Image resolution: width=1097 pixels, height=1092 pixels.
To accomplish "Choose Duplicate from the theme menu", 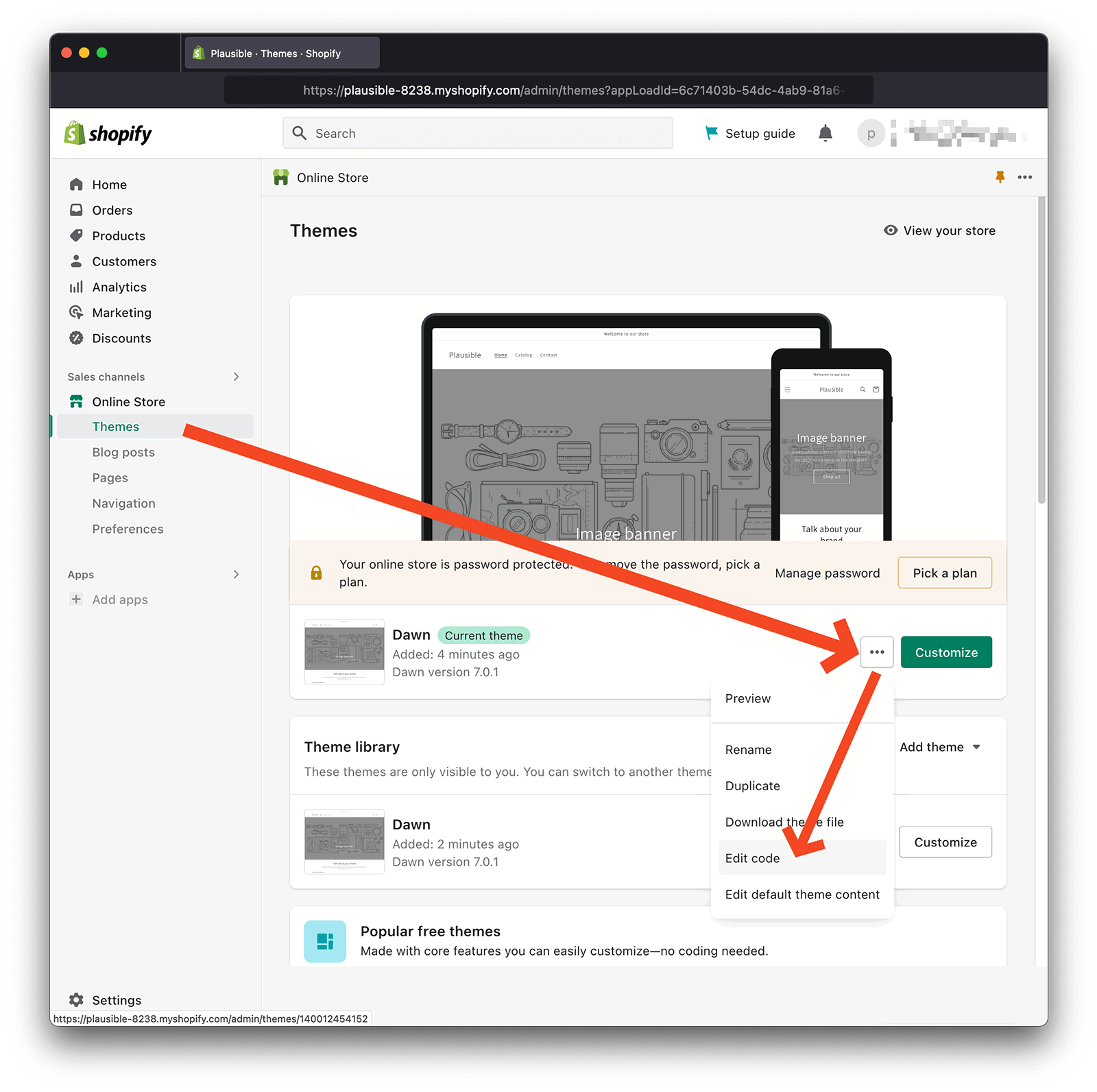I will [x=752, y=785].
